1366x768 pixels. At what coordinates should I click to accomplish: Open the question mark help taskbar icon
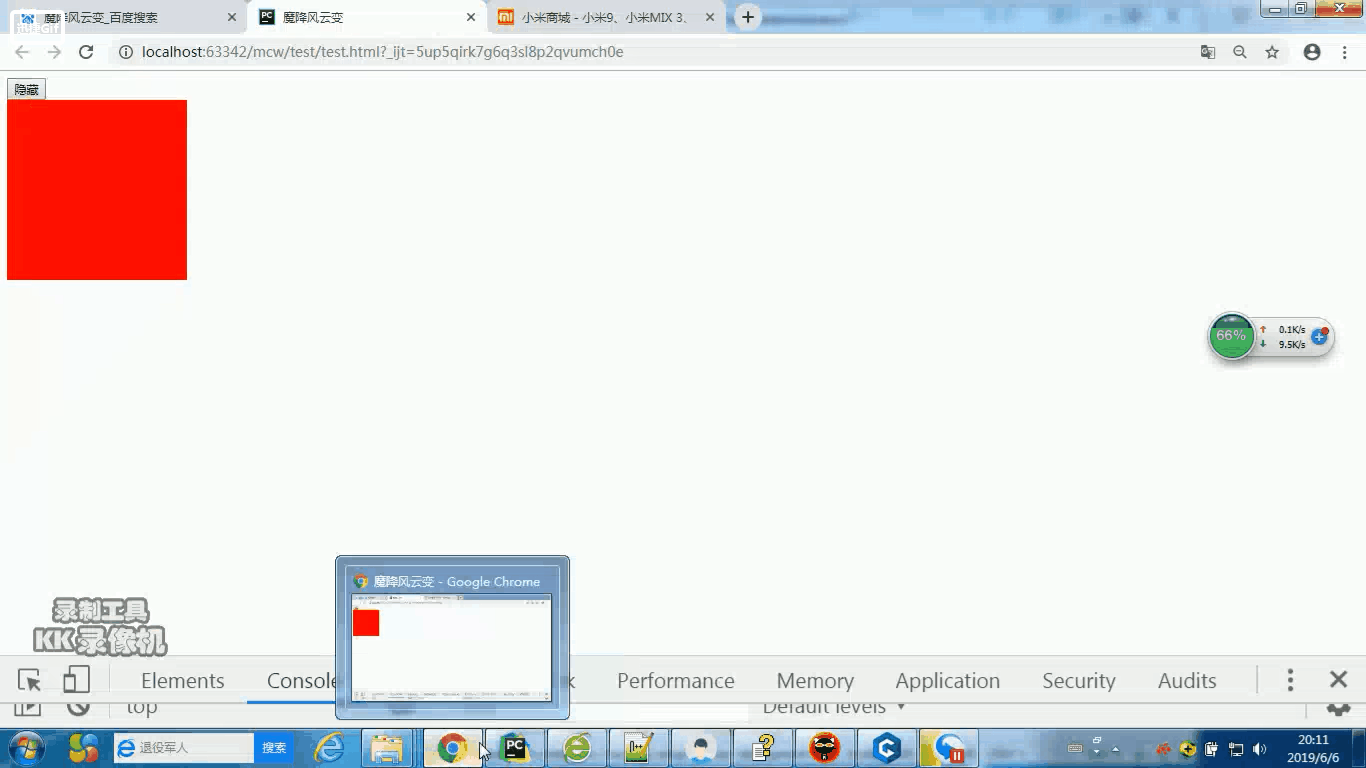tap(763, 748)
